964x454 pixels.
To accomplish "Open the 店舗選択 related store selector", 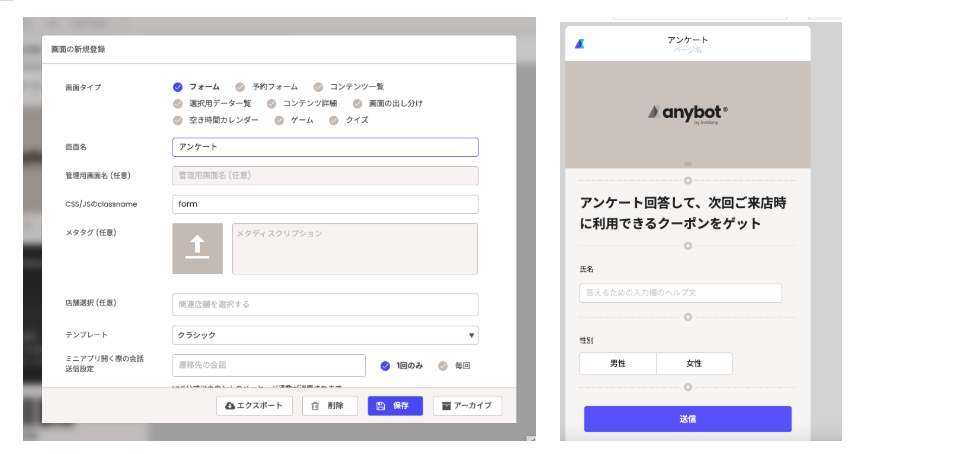I will [325, 304].
